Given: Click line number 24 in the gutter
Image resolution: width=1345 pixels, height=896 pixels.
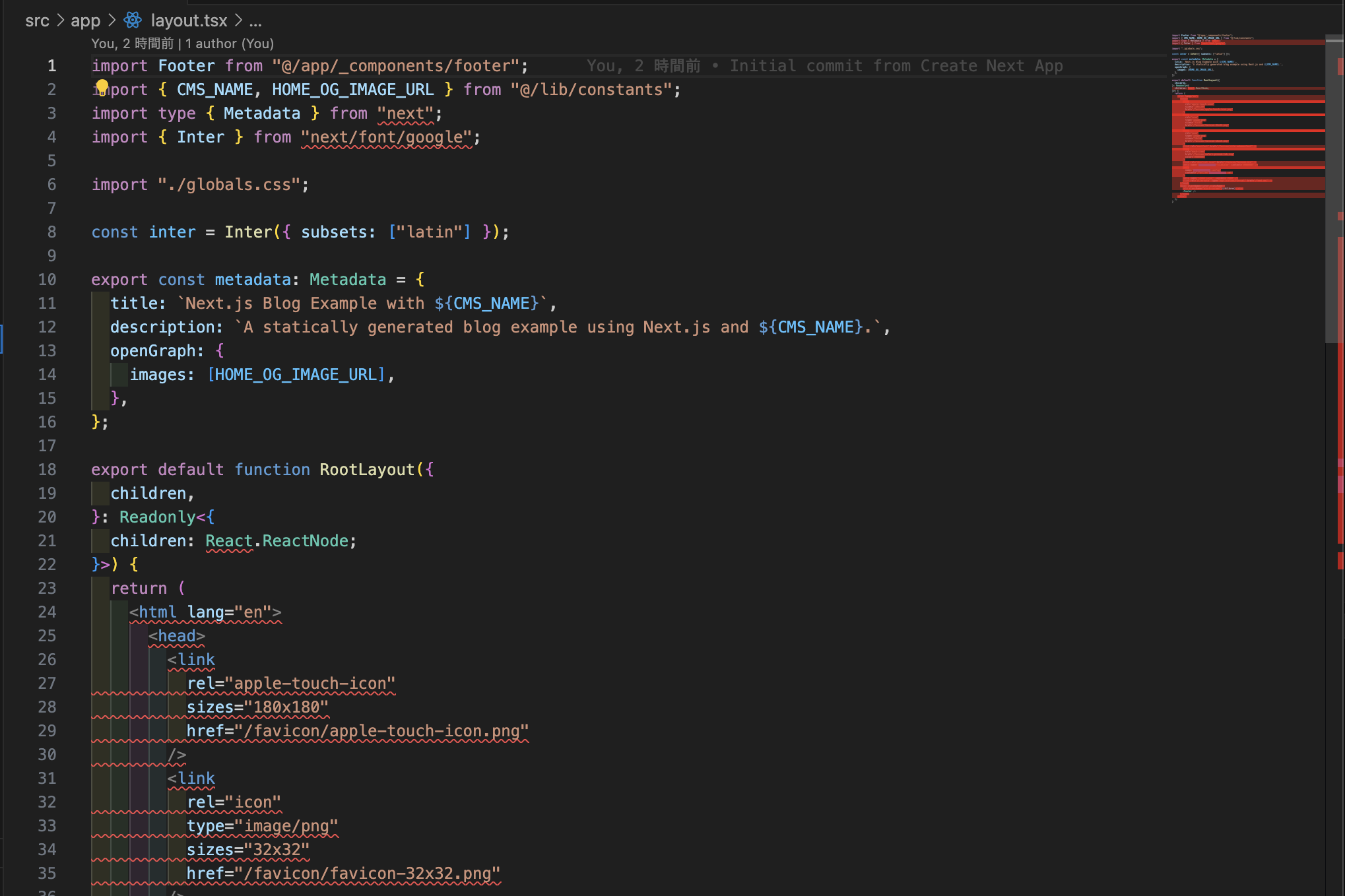Looking at the screenshot, I should pos(47,612).
